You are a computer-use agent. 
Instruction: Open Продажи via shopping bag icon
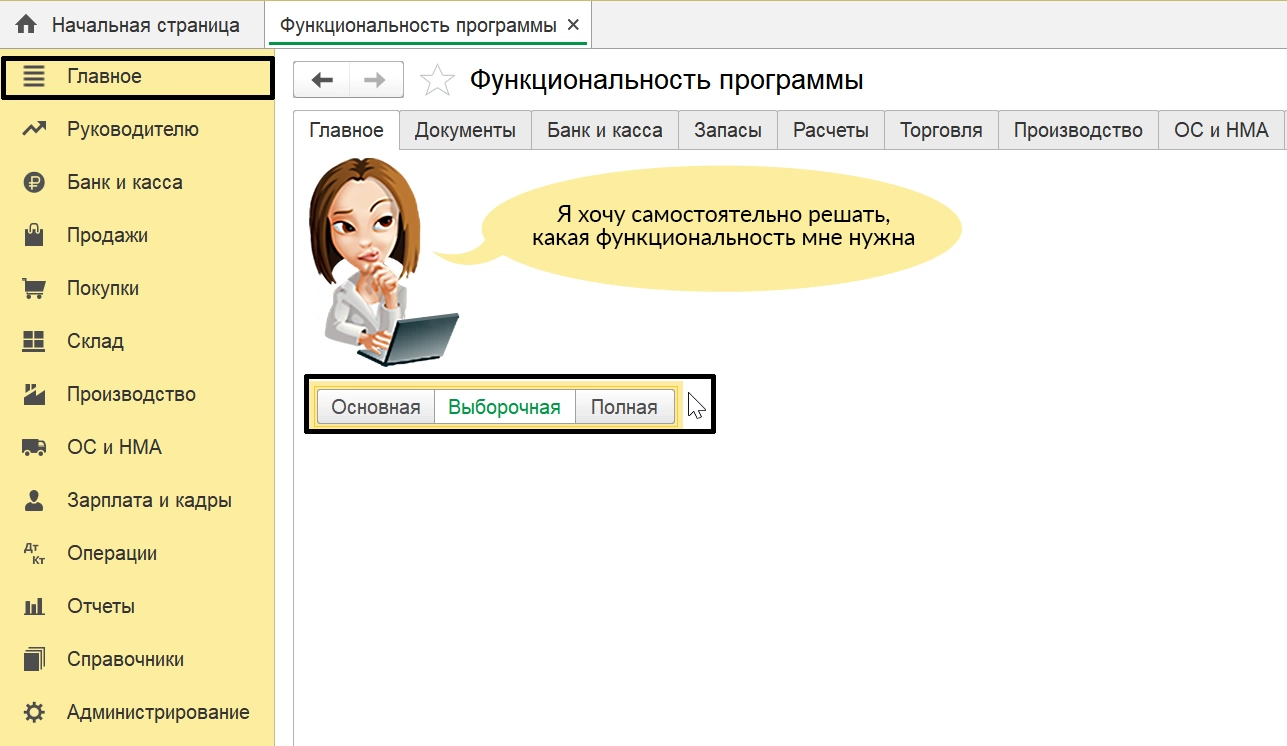[35, 236]
